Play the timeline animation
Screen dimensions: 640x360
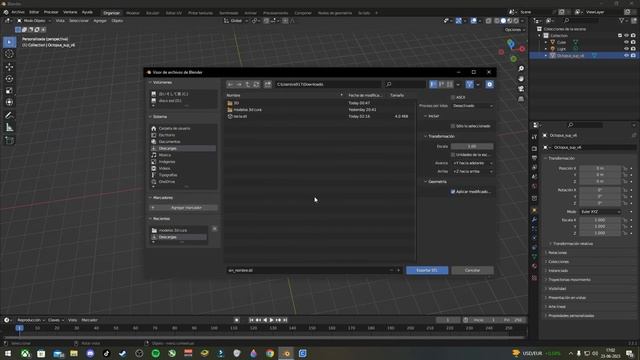coord(271,320)
